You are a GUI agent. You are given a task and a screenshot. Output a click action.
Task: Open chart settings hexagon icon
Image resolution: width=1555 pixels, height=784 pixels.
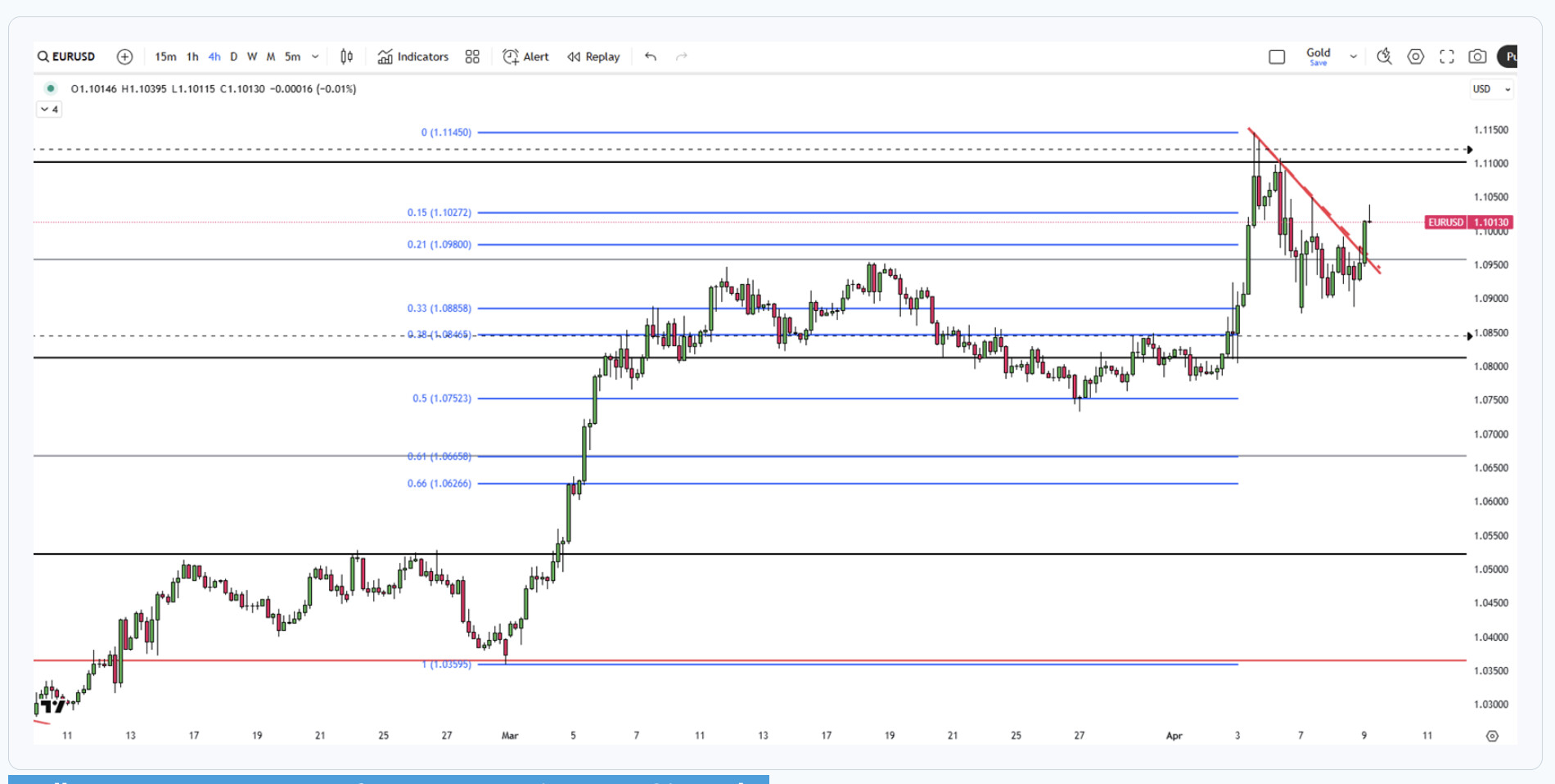(1416, 56)
